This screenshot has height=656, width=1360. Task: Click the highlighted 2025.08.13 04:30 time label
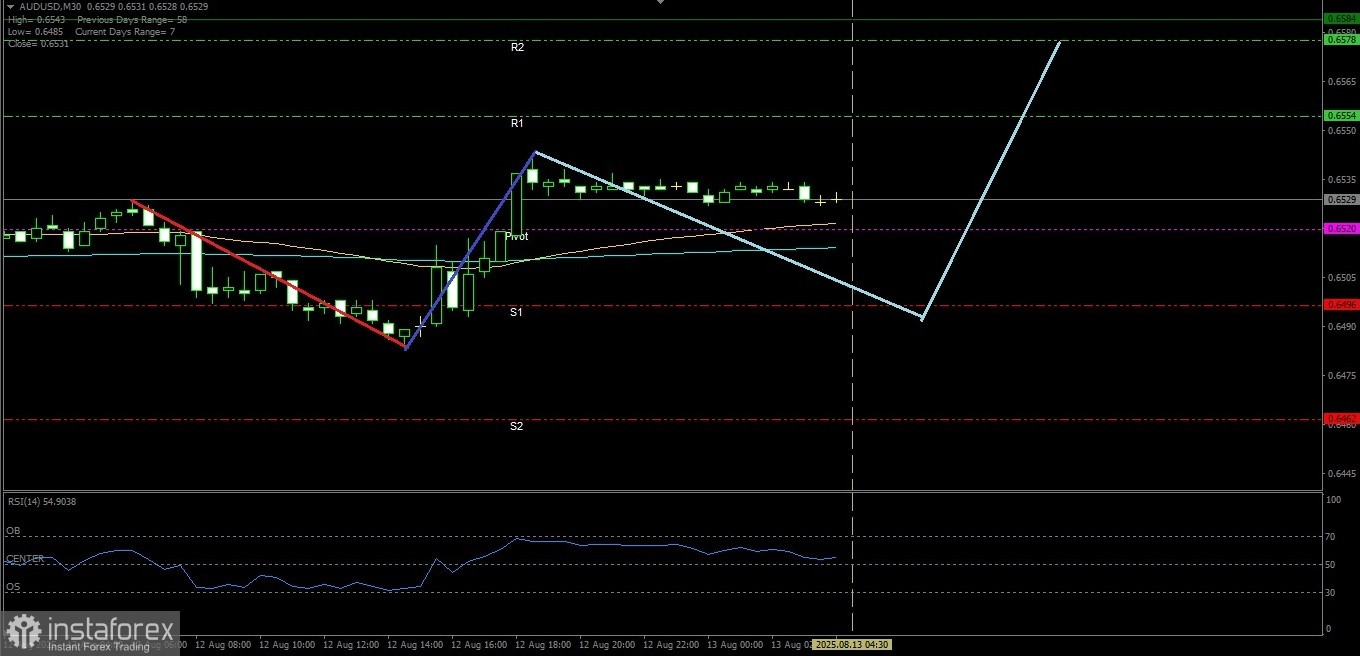(x=851, y=645)
